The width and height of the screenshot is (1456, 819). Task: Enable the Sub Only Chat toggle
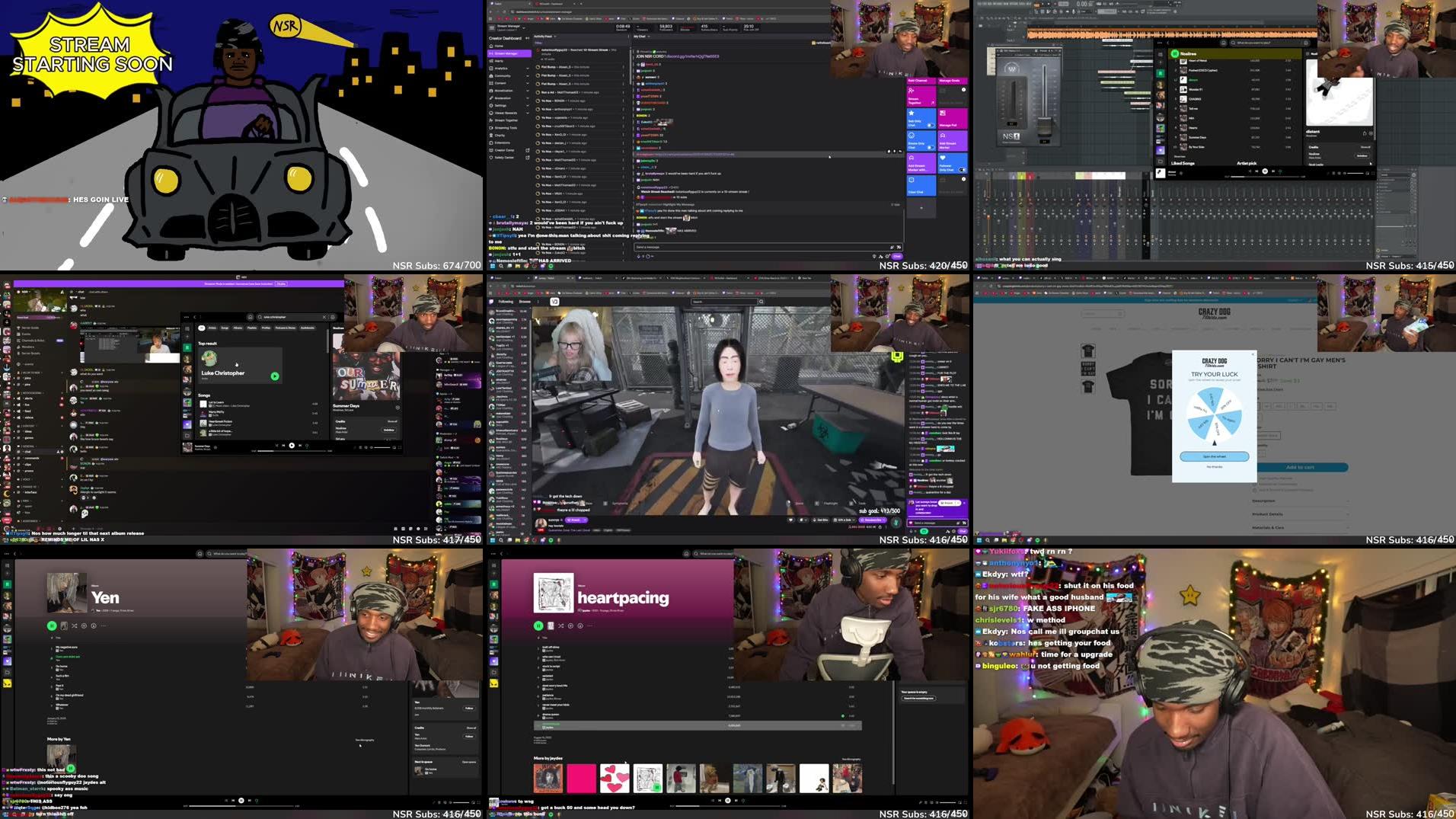931,125
